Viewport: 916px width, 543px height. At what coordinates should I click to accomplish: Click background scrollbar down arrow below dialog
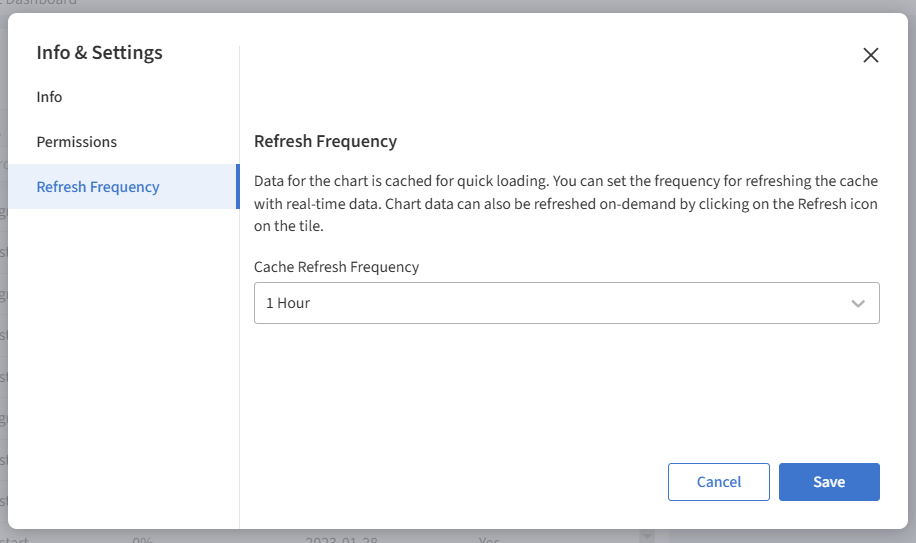pyautogui.click(x=646, y=537)
